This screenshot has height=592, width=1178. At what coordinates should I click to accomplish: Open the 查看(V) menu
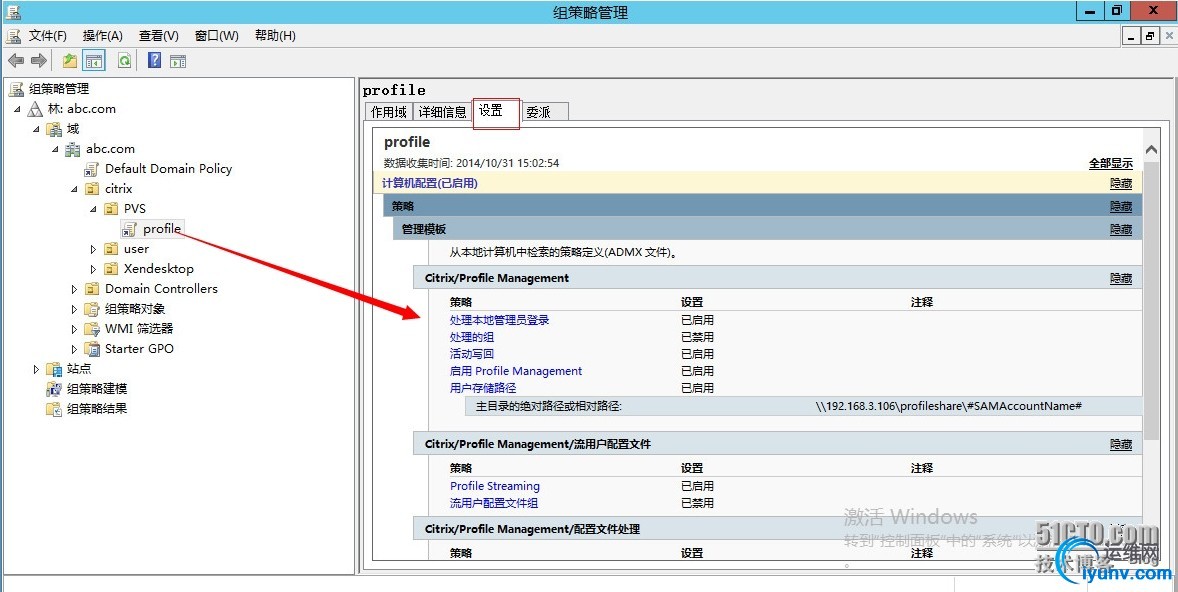pyautogui.click(x=159, y=35)
